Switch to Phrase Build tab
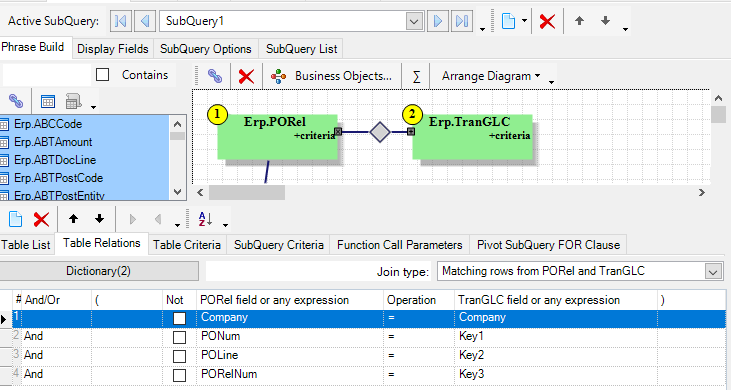Viewport: 731px width, 390px height. 33,47
